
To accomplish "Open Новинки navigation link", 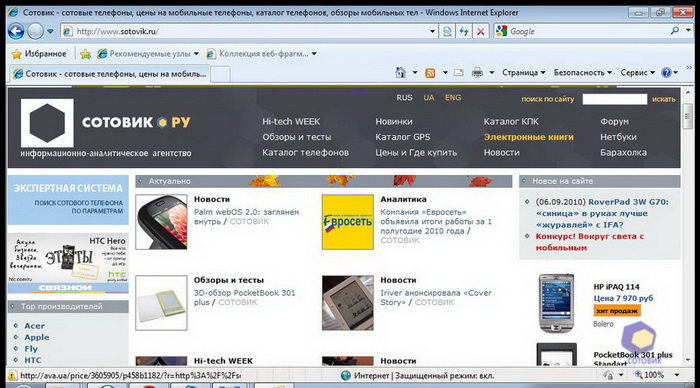I will point(394,121).
